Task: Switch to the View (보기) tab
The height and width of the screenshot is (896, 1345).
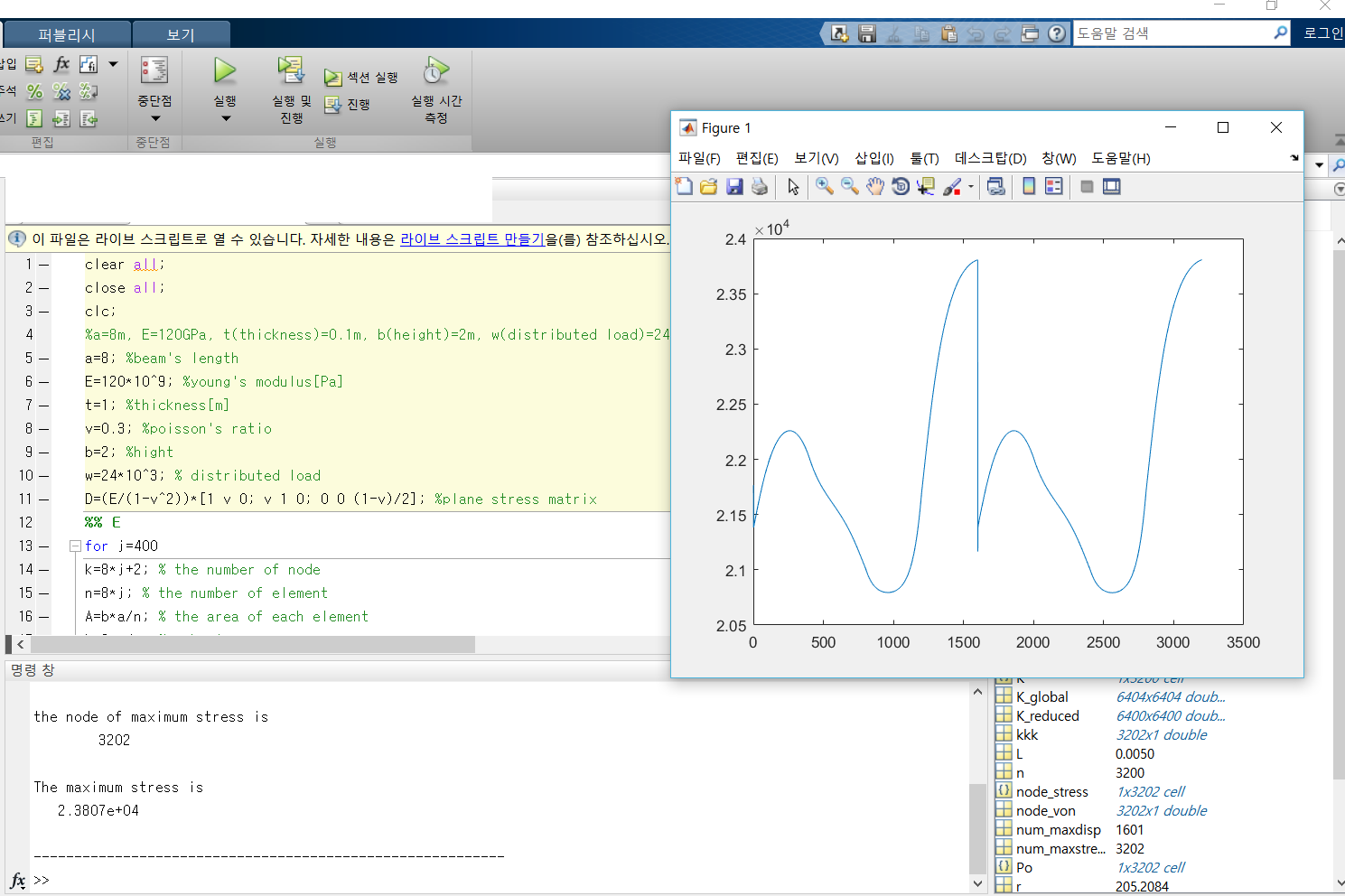Action: pos(181,34)
